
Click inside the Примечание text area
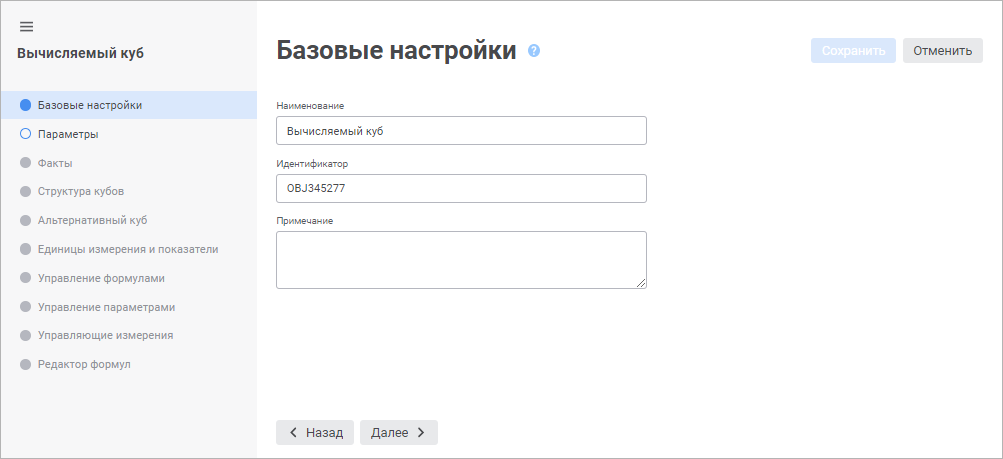point(461,260)
